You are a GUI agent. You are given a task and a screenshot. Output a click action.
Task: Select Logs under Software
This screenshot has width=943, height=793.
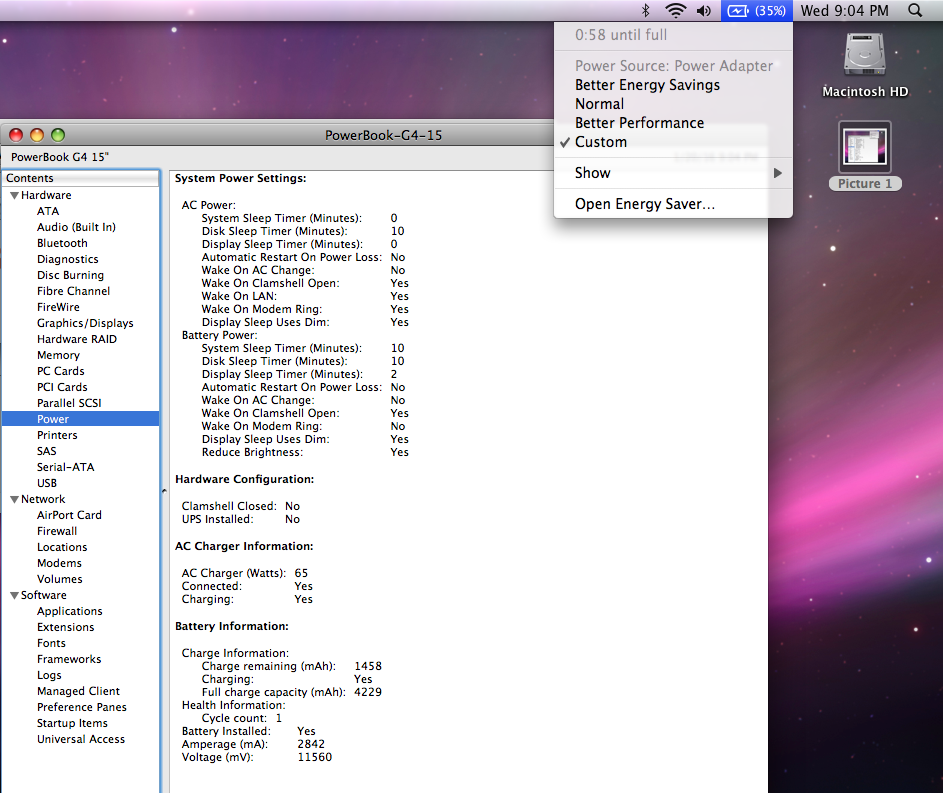(x=49, y=675)
